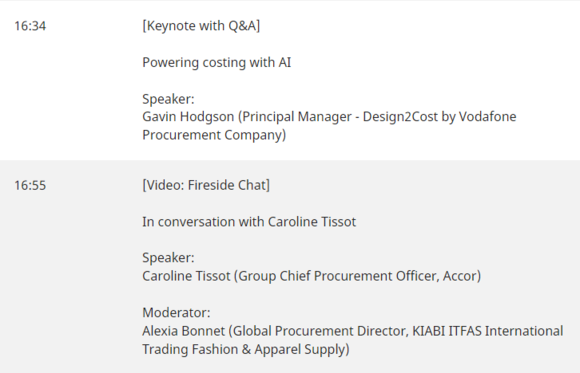Click the name Alexia Bonnet

(183, 331)
